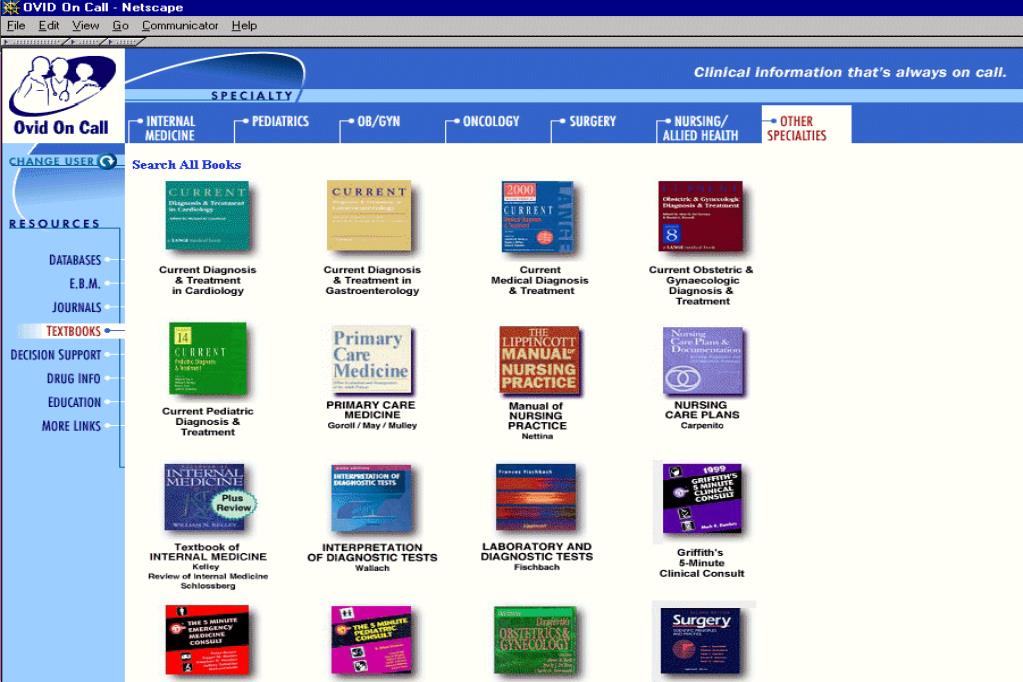This screenshot has width=1023, height=682.
Task: Click 'Current Diagnosis & Treatment in Gastroenterology' title
Action: 372,280
